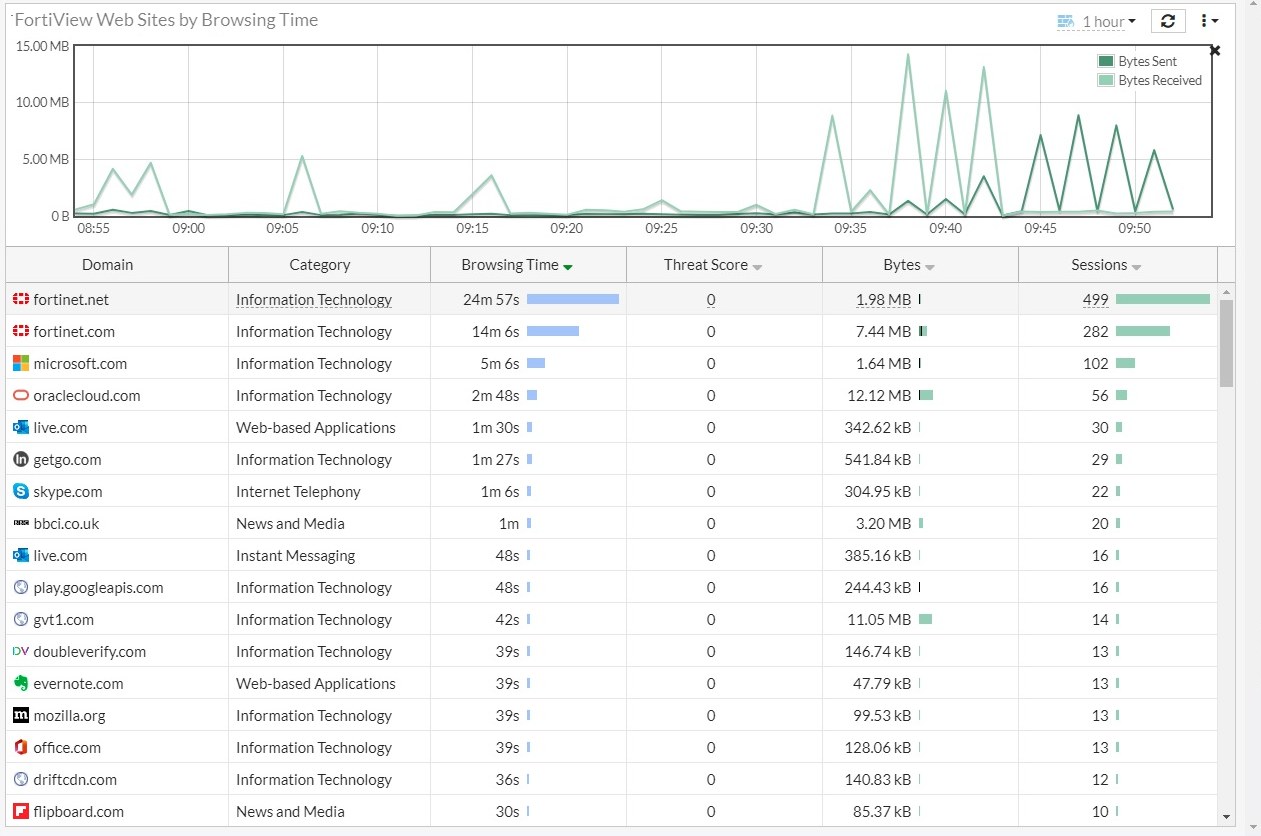Screen dimensions: 1261x836
Task: Click the oraclecloud.com logo icon
Action: 20,396
